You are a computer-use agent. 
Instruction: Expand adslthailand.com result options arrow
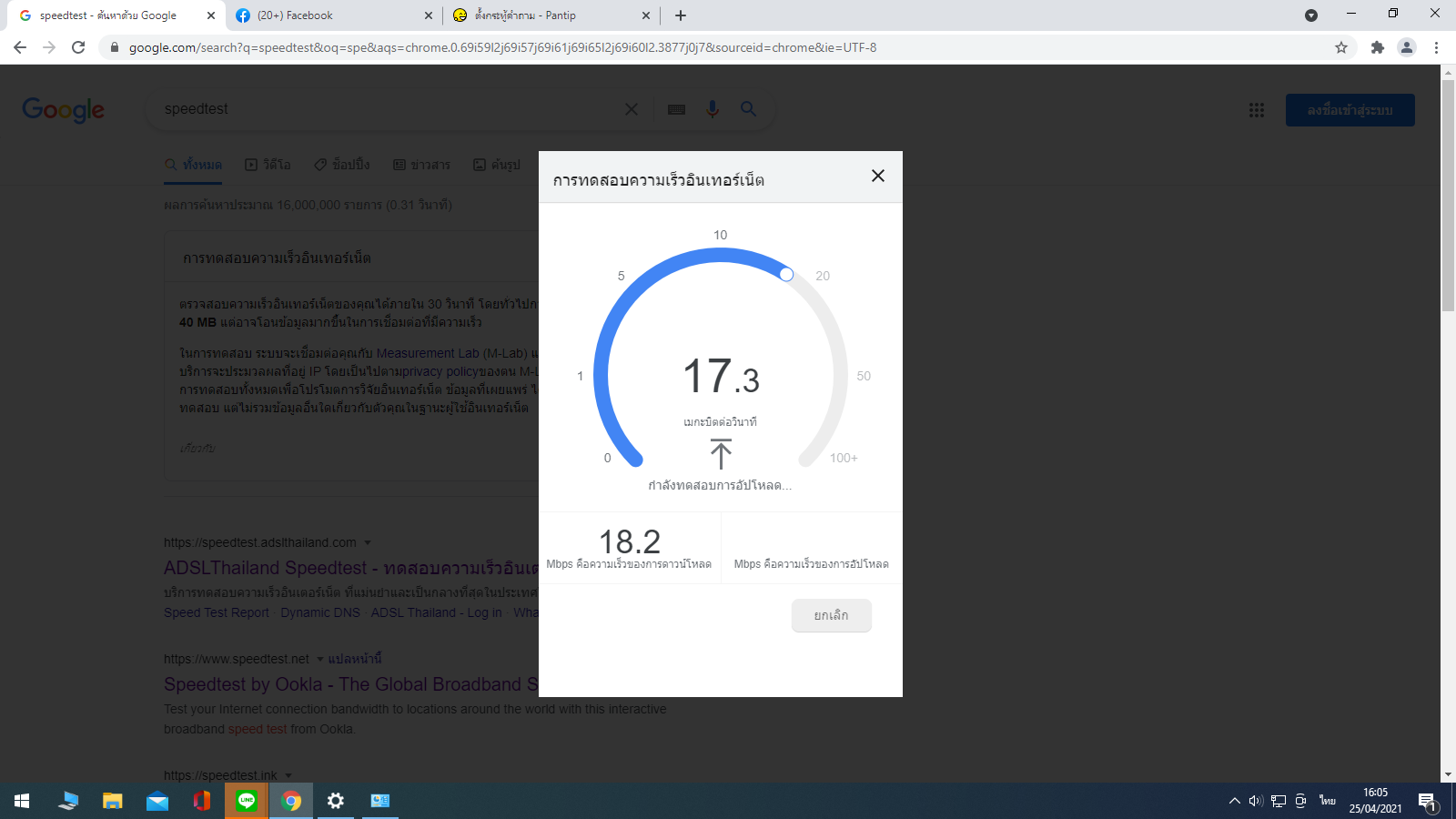coord(368,542)
